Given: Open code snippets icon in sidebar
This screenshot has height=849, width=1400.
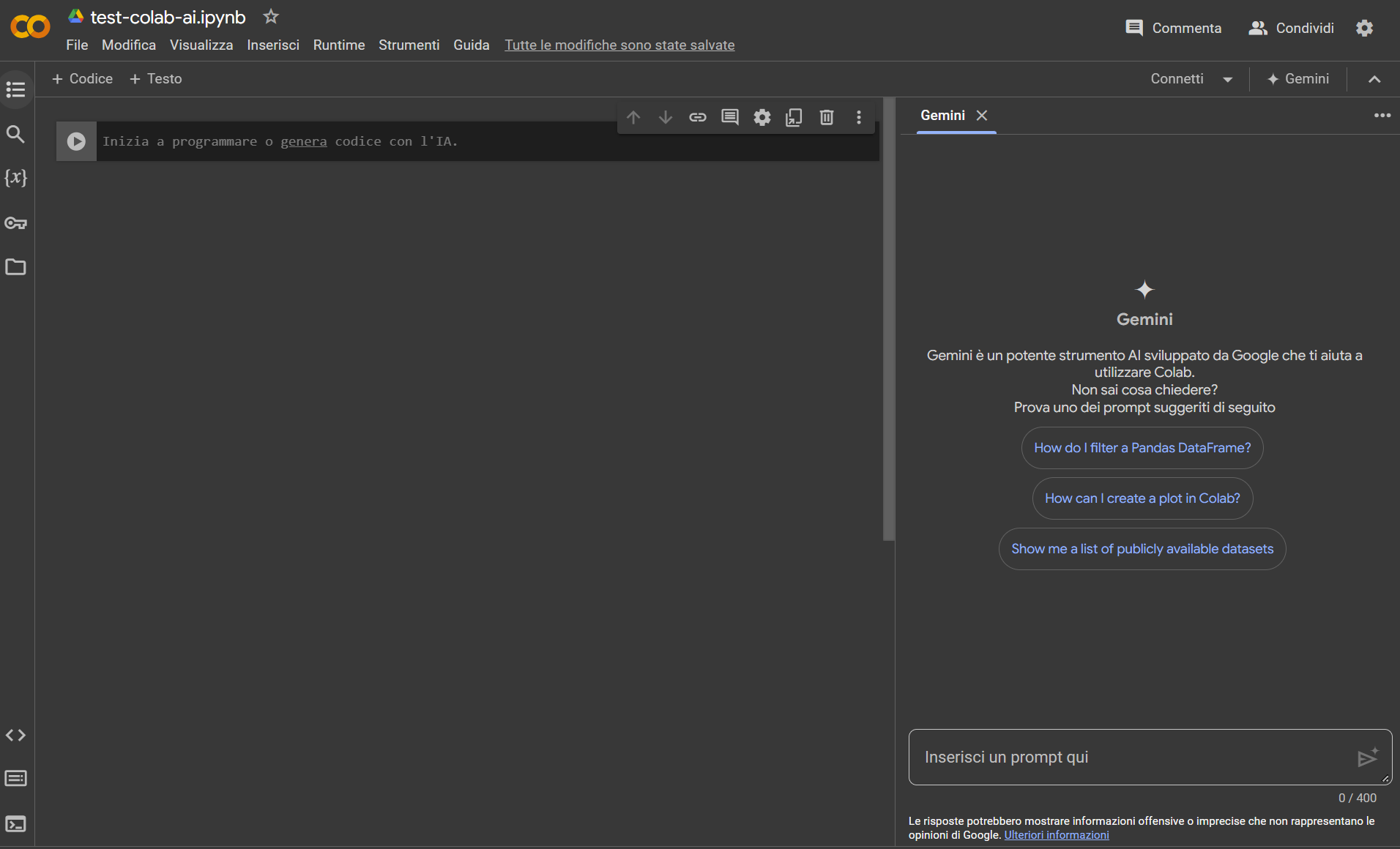Looking at the screenshot, I should click(x=15, y=736).
